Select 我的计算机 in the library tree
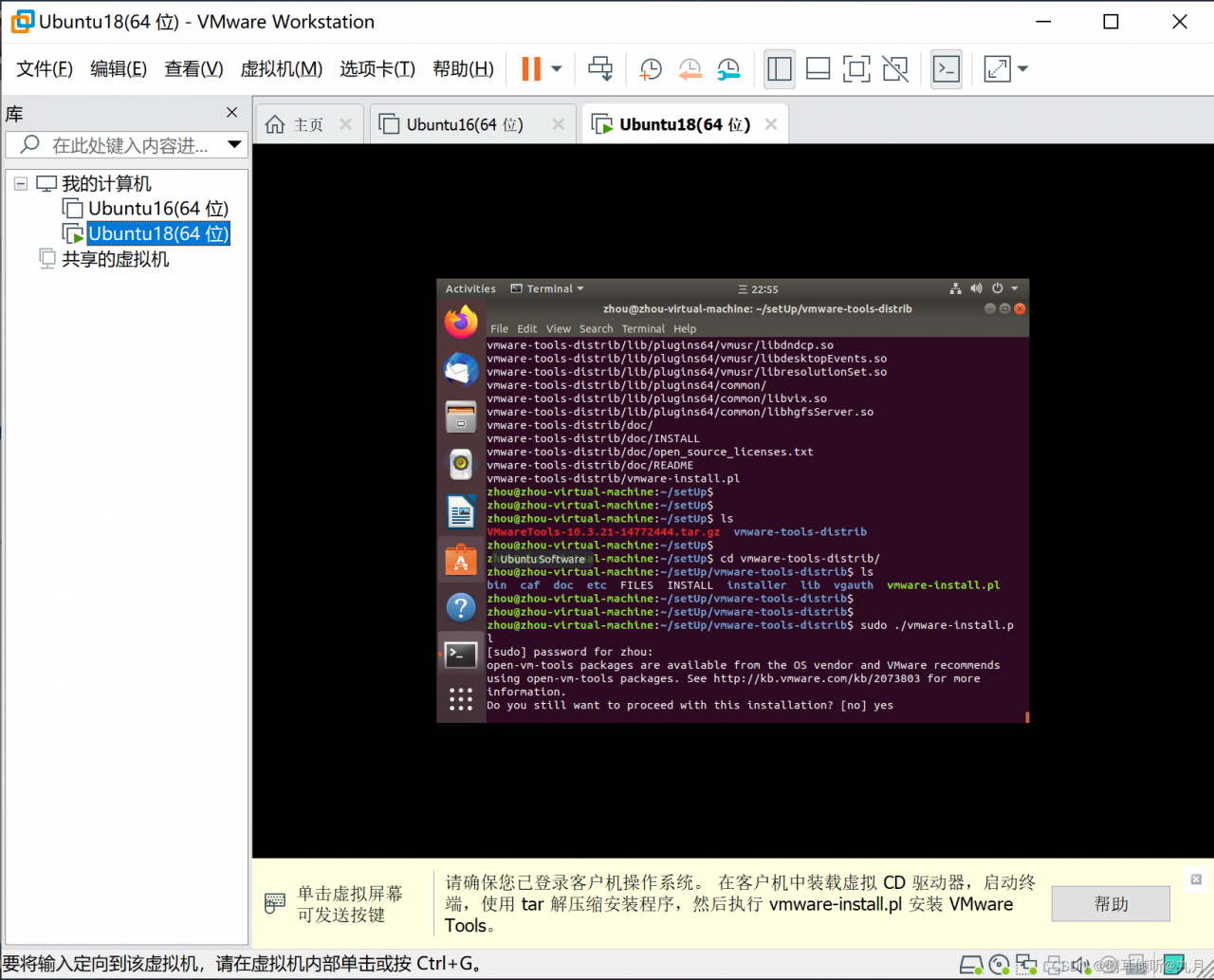 [x=106, y=183]
